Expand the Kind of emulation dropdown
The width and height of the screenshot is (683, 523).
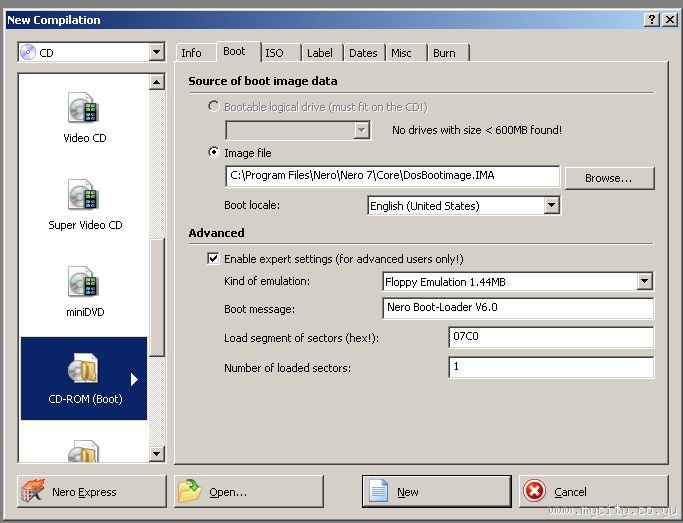644,281
